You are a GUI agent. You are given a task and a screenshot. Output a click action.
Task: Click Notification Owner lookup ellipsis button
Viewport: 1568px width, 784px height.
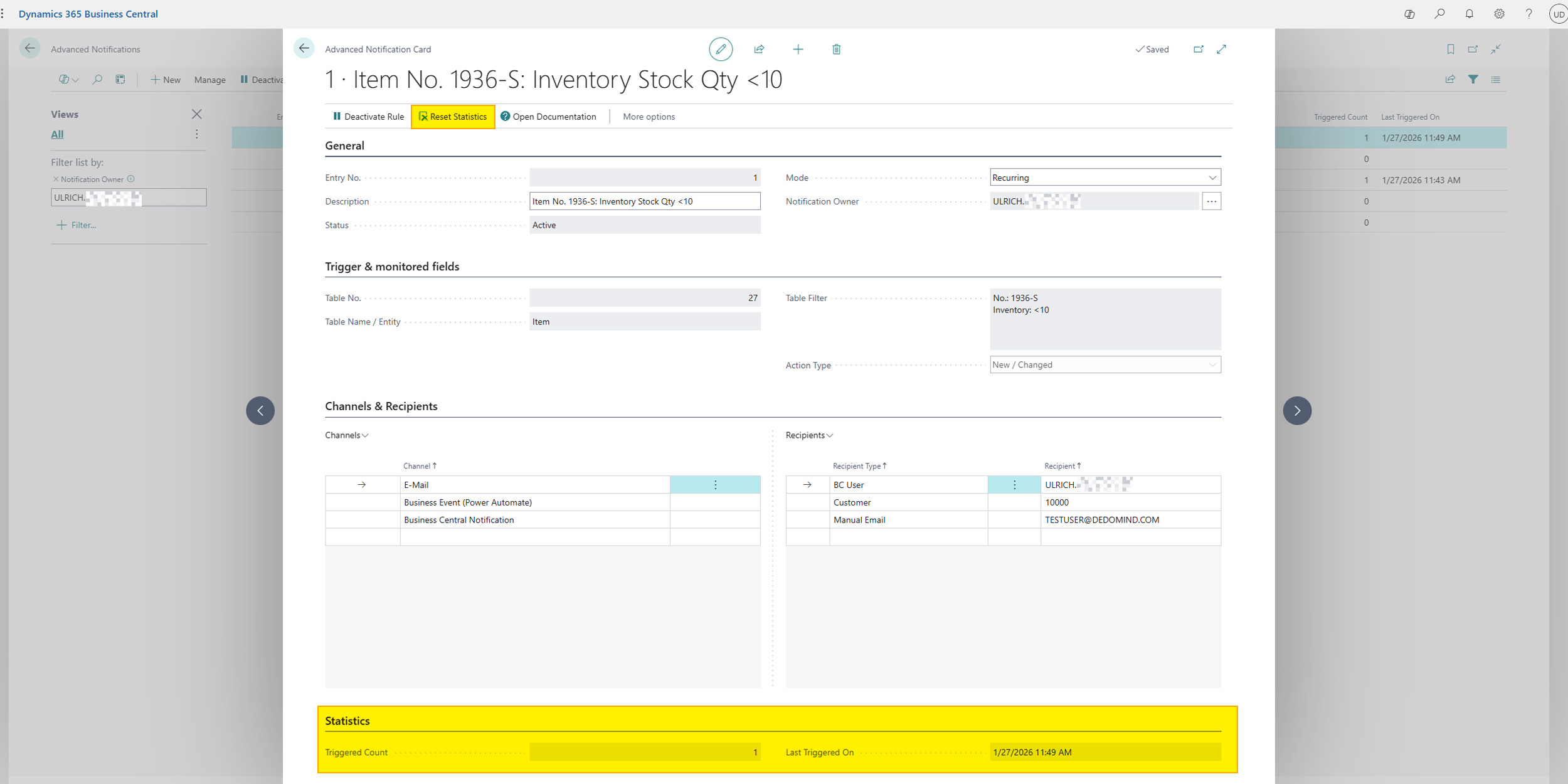coord(1211,201)
